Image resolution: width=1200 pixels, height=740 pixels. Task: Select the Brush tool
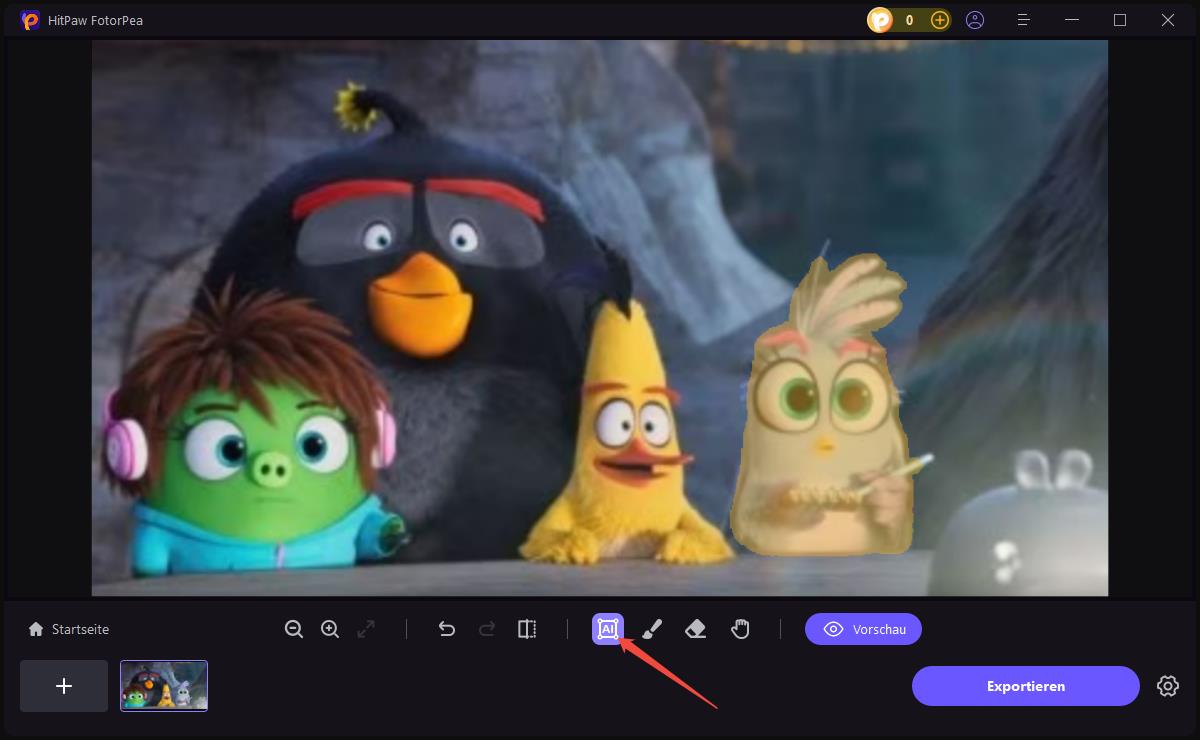tap(651, 629)
